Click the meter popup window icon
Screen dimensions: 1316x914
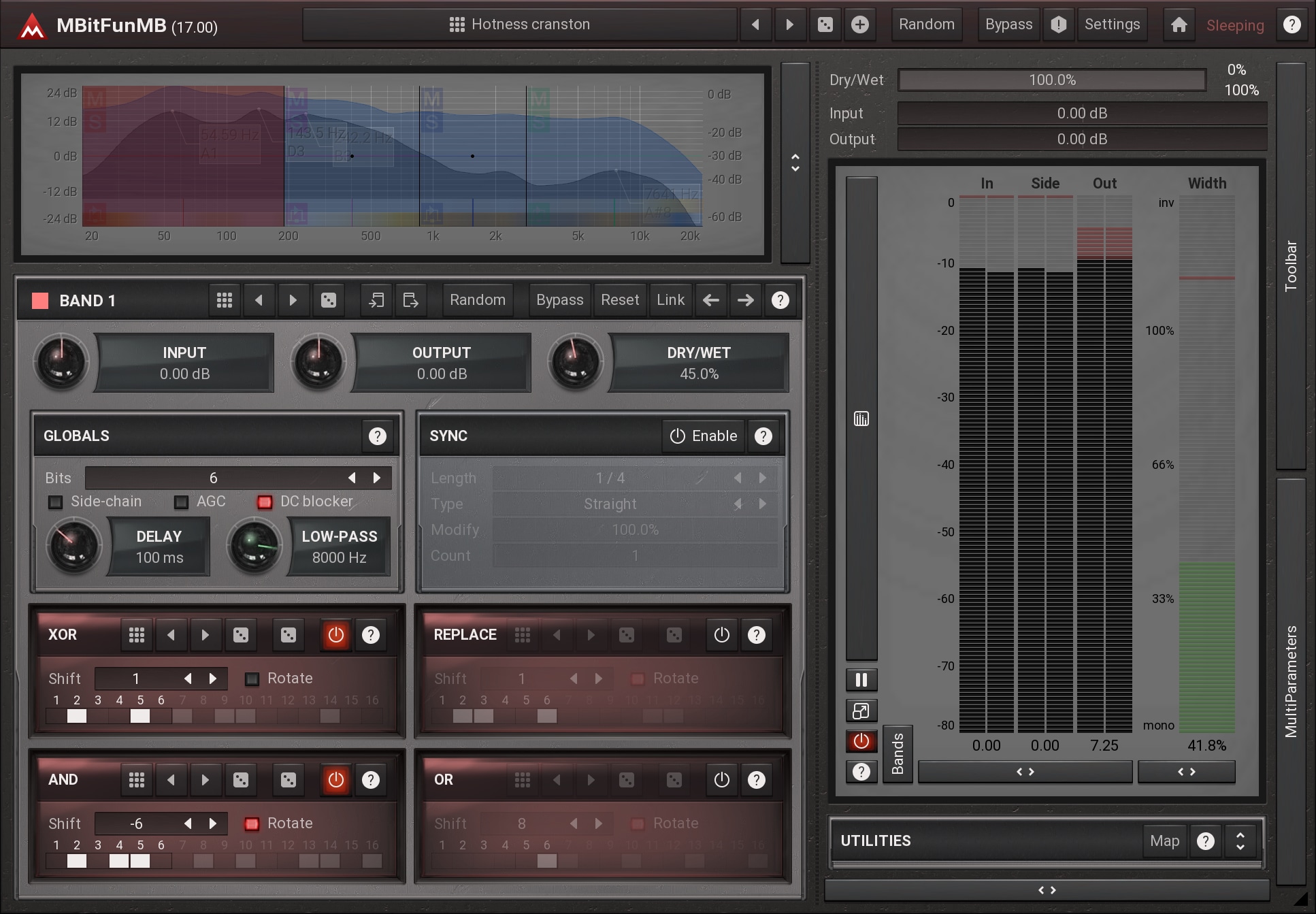tap(861, 711)
